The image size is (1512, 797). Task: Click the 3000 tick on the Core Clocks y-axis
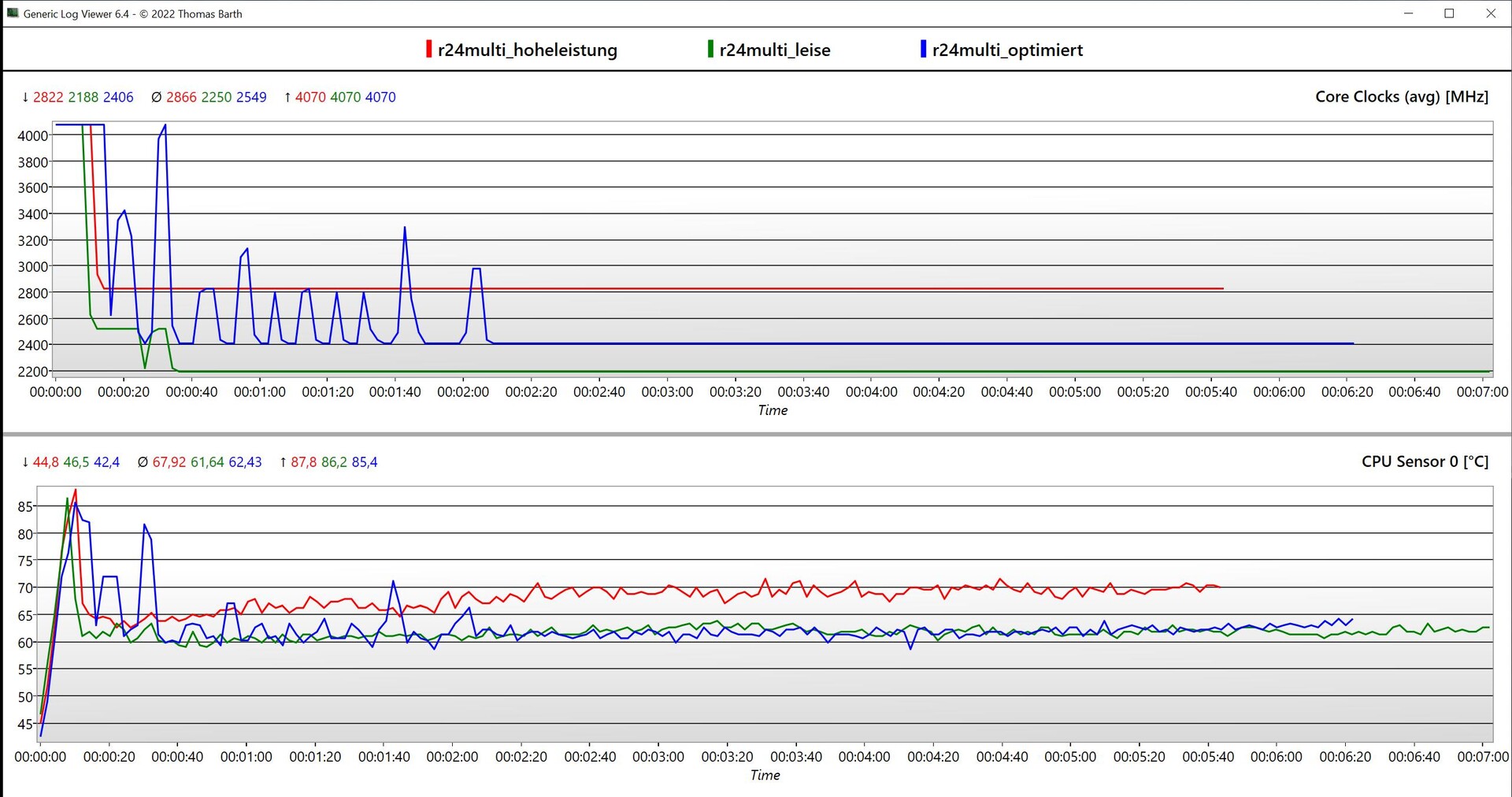[x=33, y=267]
